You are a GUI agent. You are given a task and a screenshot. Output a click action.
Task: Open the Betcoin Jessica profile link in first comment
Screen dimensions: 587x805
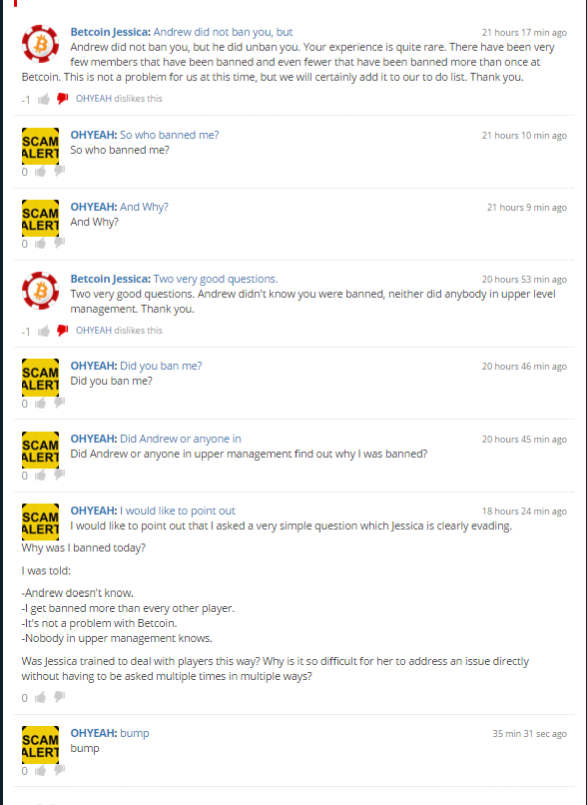[x=110, y=32]
